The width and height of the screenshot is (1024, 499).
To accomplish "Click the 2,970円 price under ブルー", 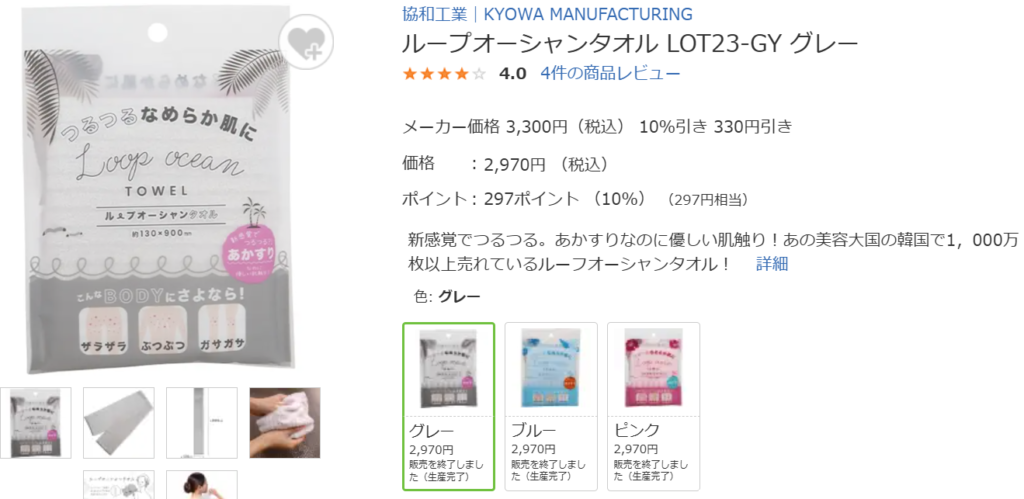I will coord(533,449).
